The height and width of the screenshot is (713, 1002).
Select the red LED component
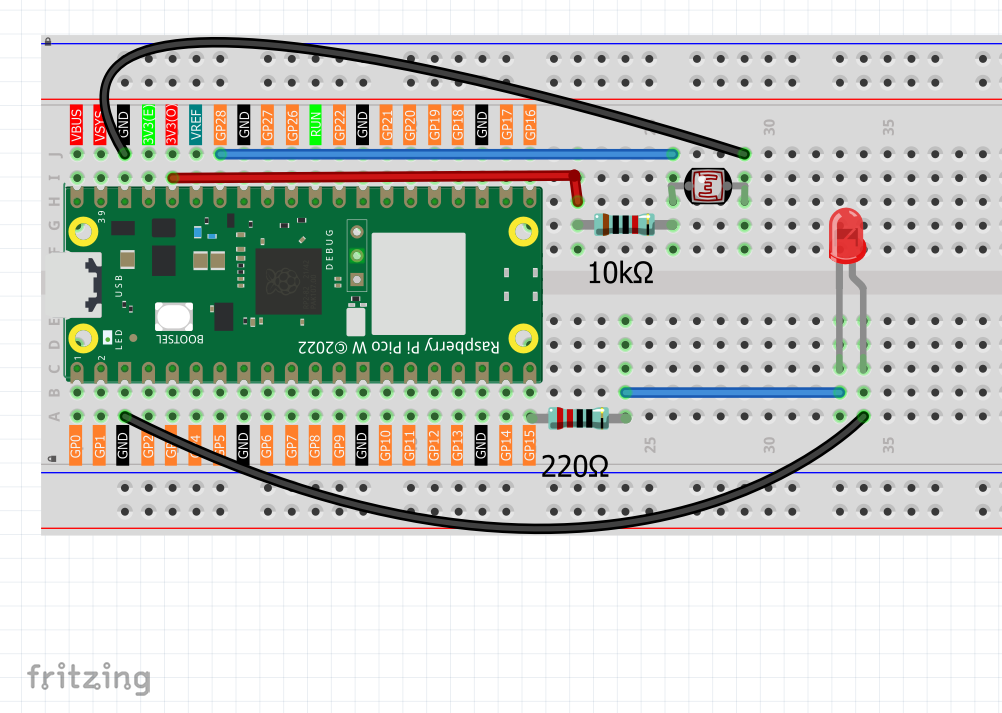click(x=847, y=236)
